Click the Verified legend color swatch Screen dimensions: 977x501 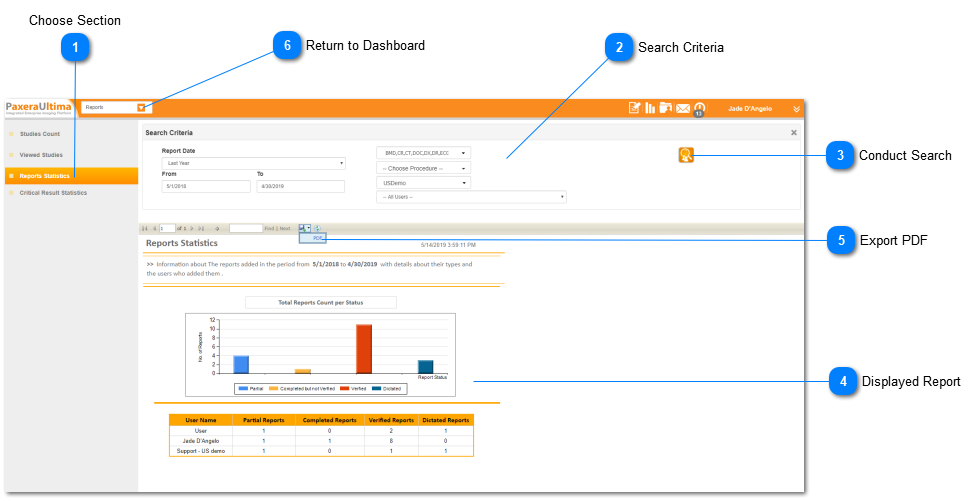[x=345, y=389]
